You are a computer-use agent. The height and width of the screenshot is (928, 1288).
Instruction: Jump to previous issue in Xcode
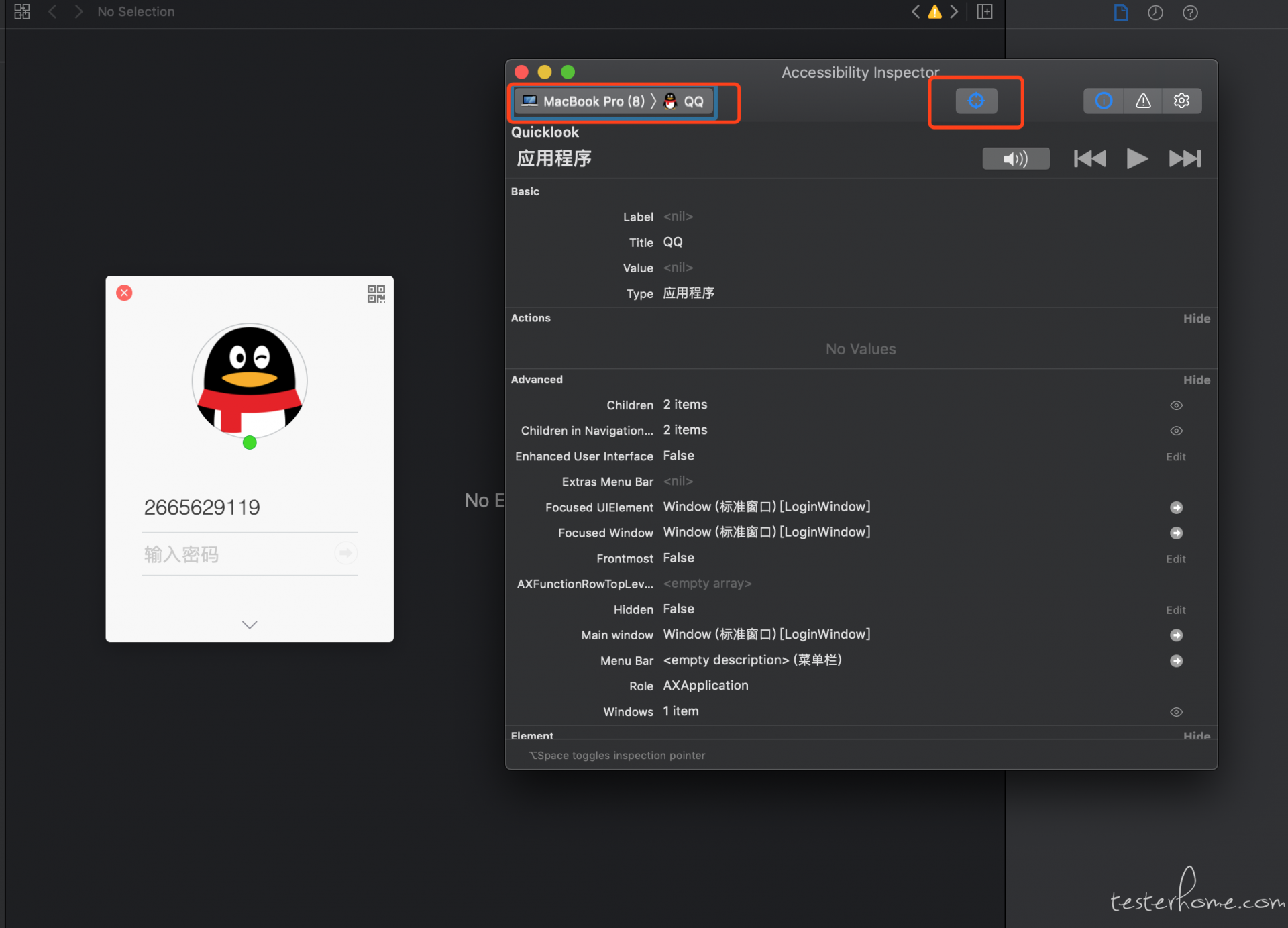915,11
